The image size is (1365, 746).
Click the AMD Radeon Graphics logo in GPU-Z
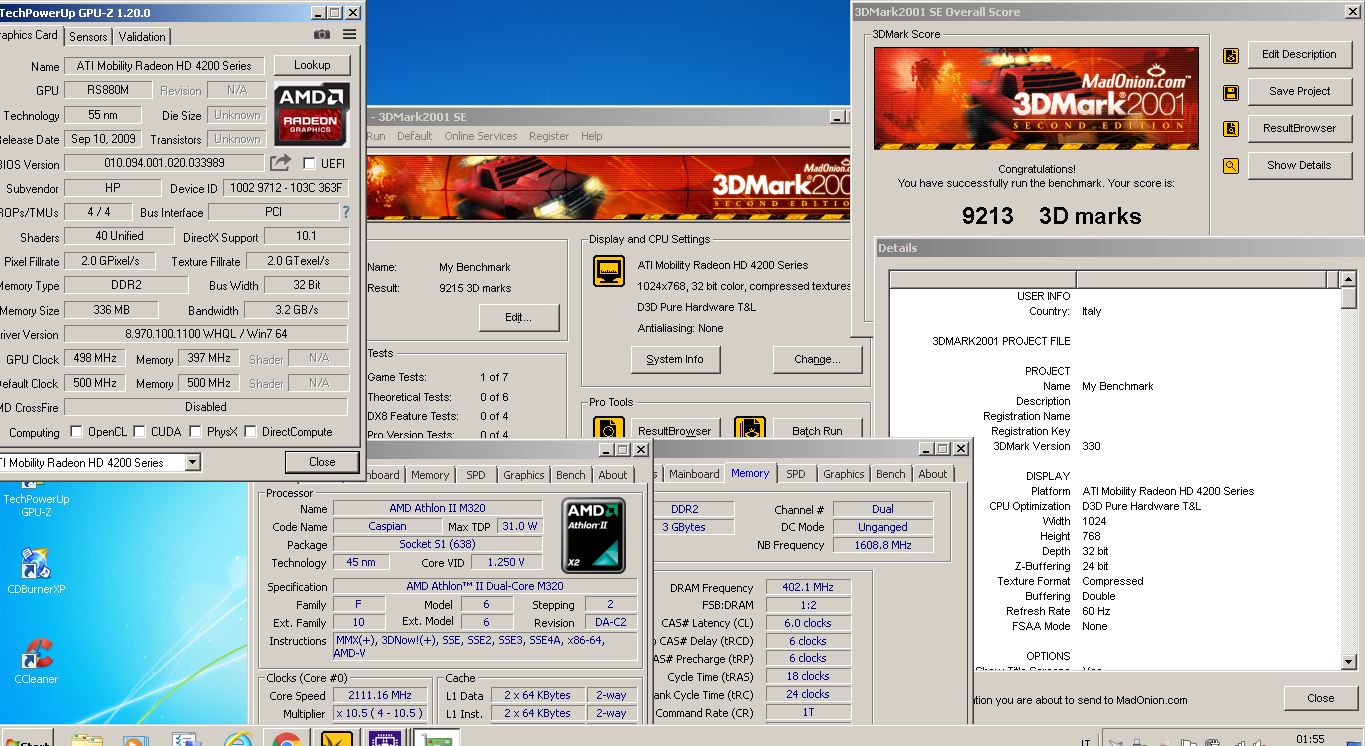tap(313, 114)
